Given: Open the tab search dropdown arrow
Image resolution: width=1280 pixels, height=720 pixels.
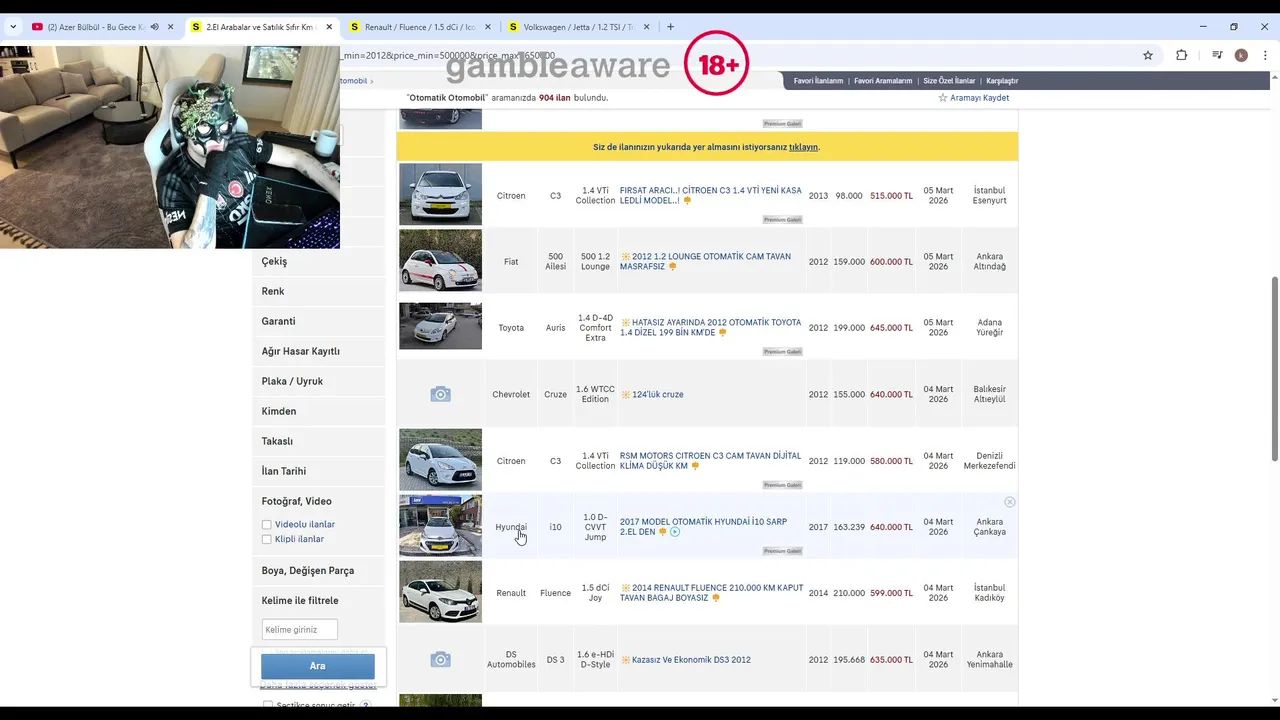Looking at the screenshot, I should (x=12, y=27).
